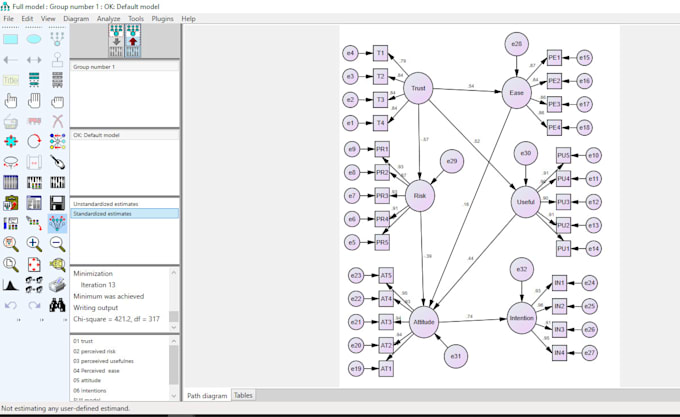Click the Trust latent variable ellipse
The height and width of the screenshot is (417, 680).
(x=418, y=88)
